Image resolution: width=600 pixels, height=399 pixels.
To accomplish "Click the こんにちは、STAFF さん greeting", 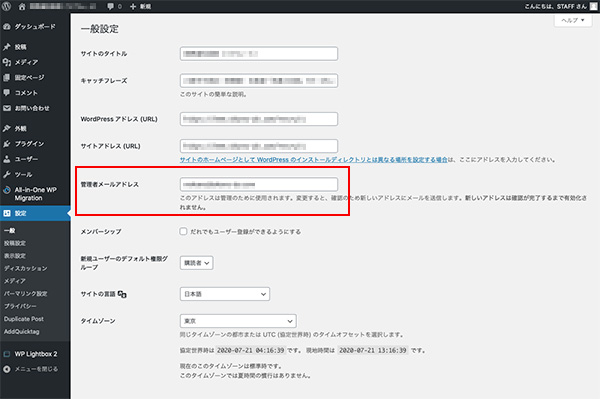I will 555,7.
